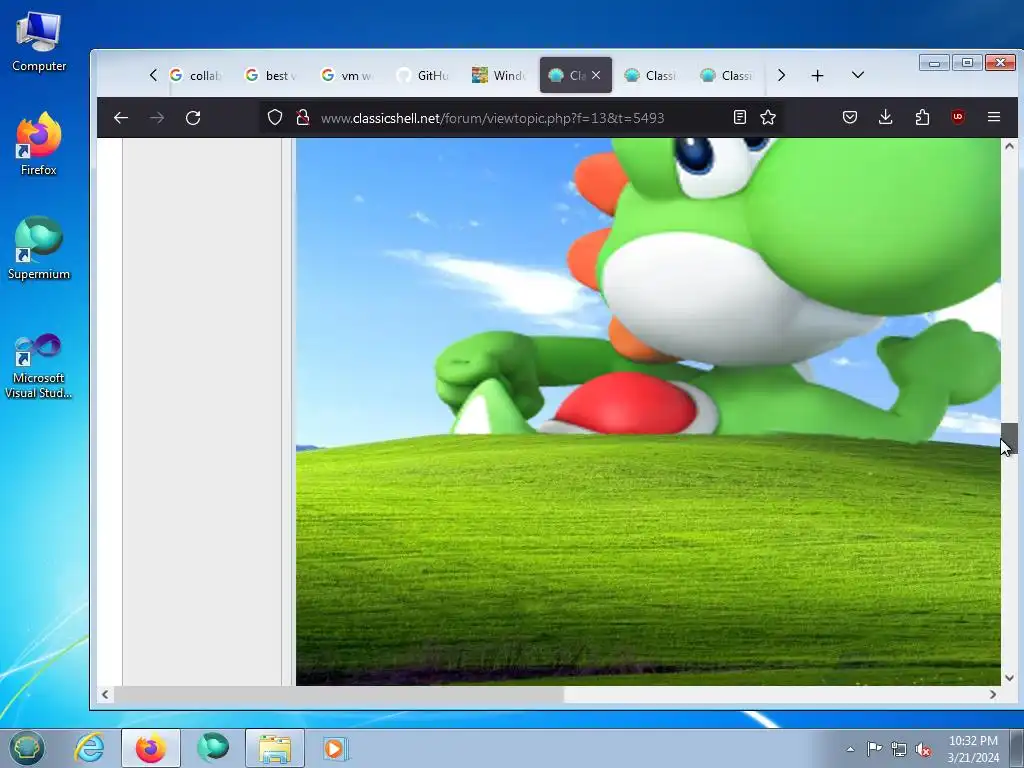Close the active Classic Shell tab

pos(596,76)
